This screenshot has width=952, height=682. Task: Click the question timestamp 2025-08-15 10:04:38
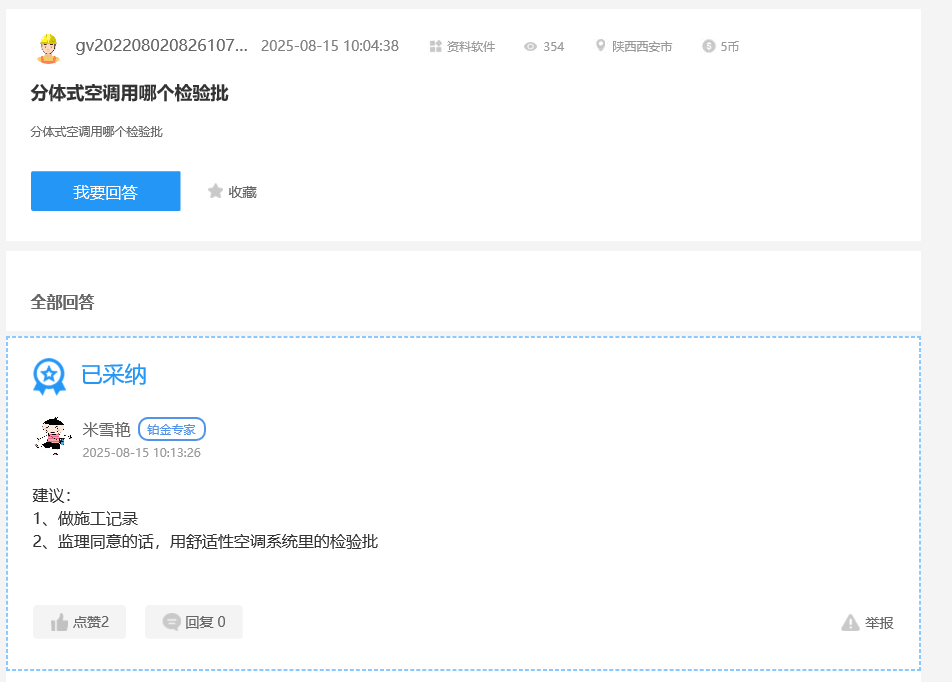[330, 46]
